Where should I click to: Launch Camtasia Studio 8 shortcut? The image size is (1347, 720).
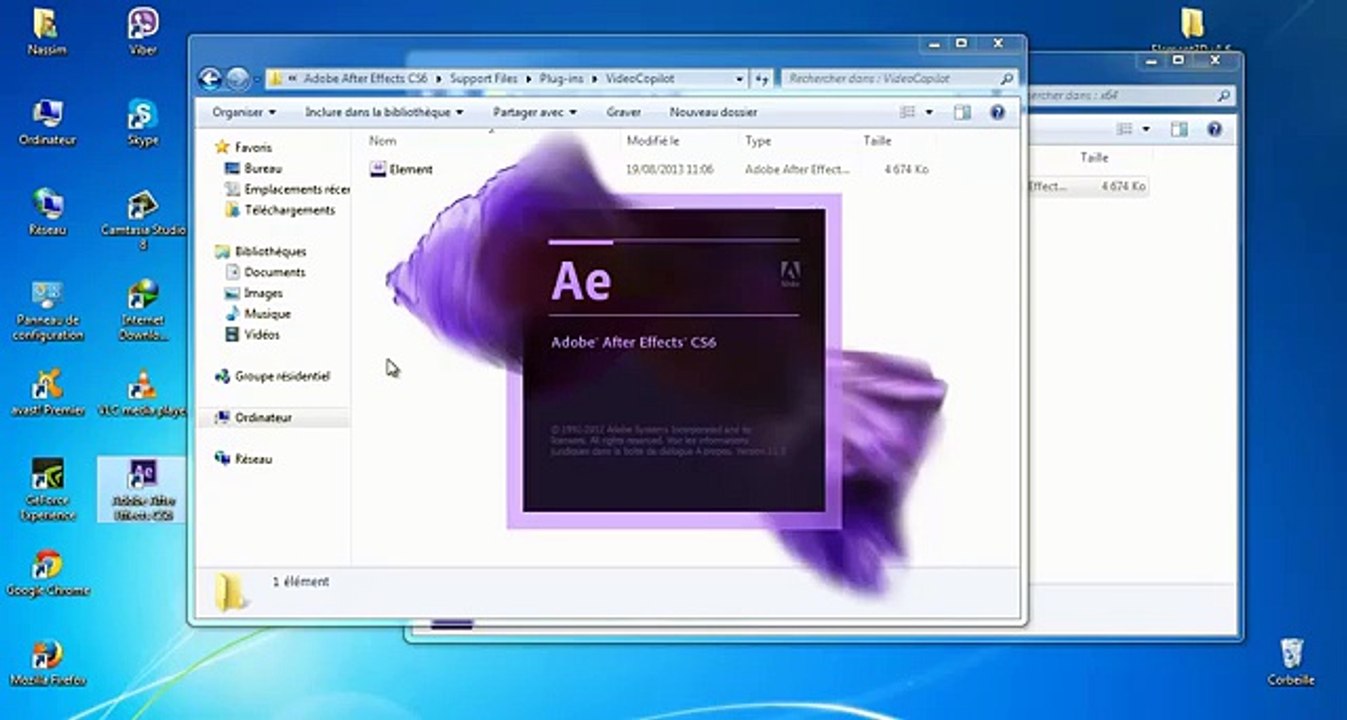(x=143, y=220)
